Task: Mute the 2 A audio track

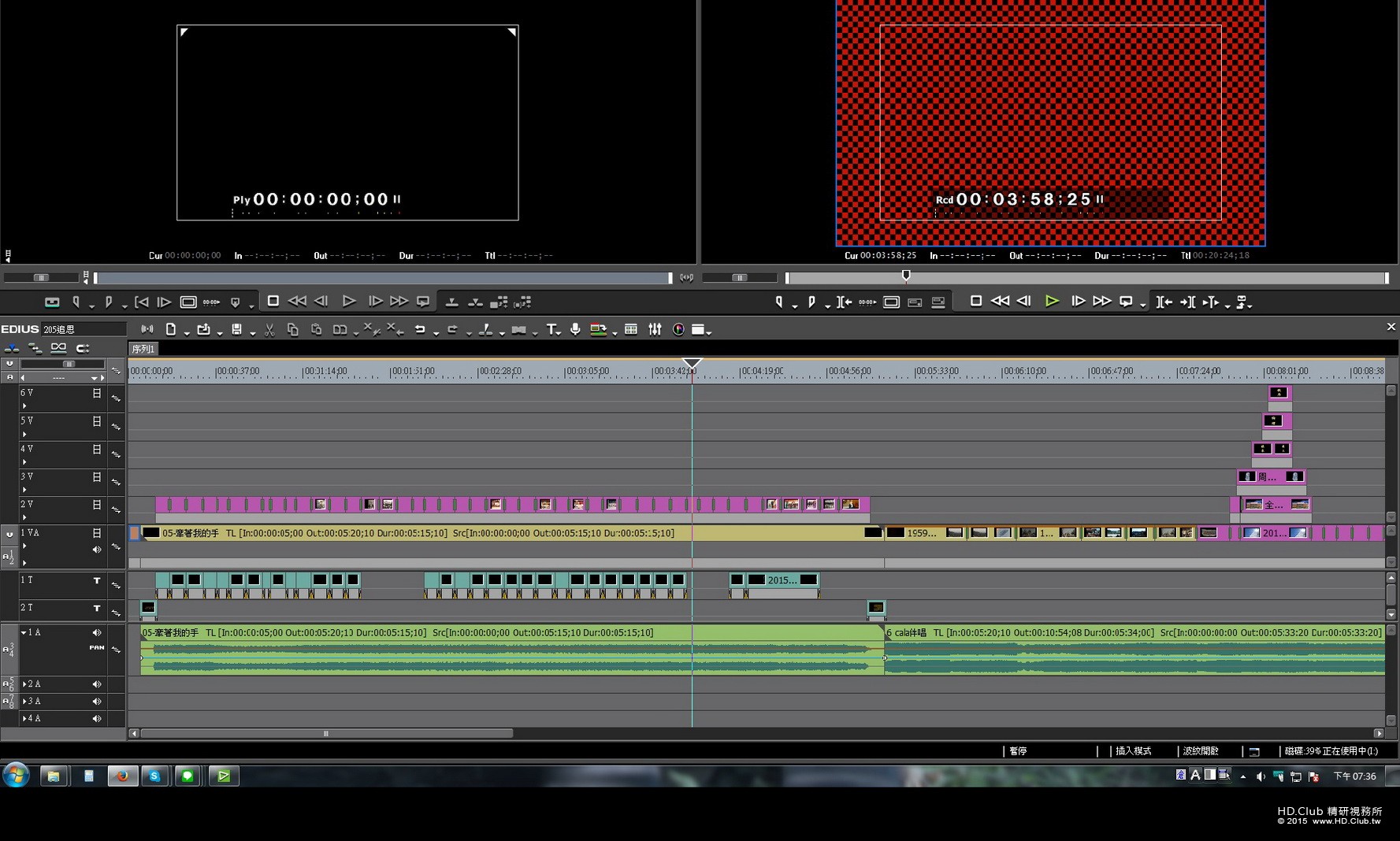Action: [97, 684]
